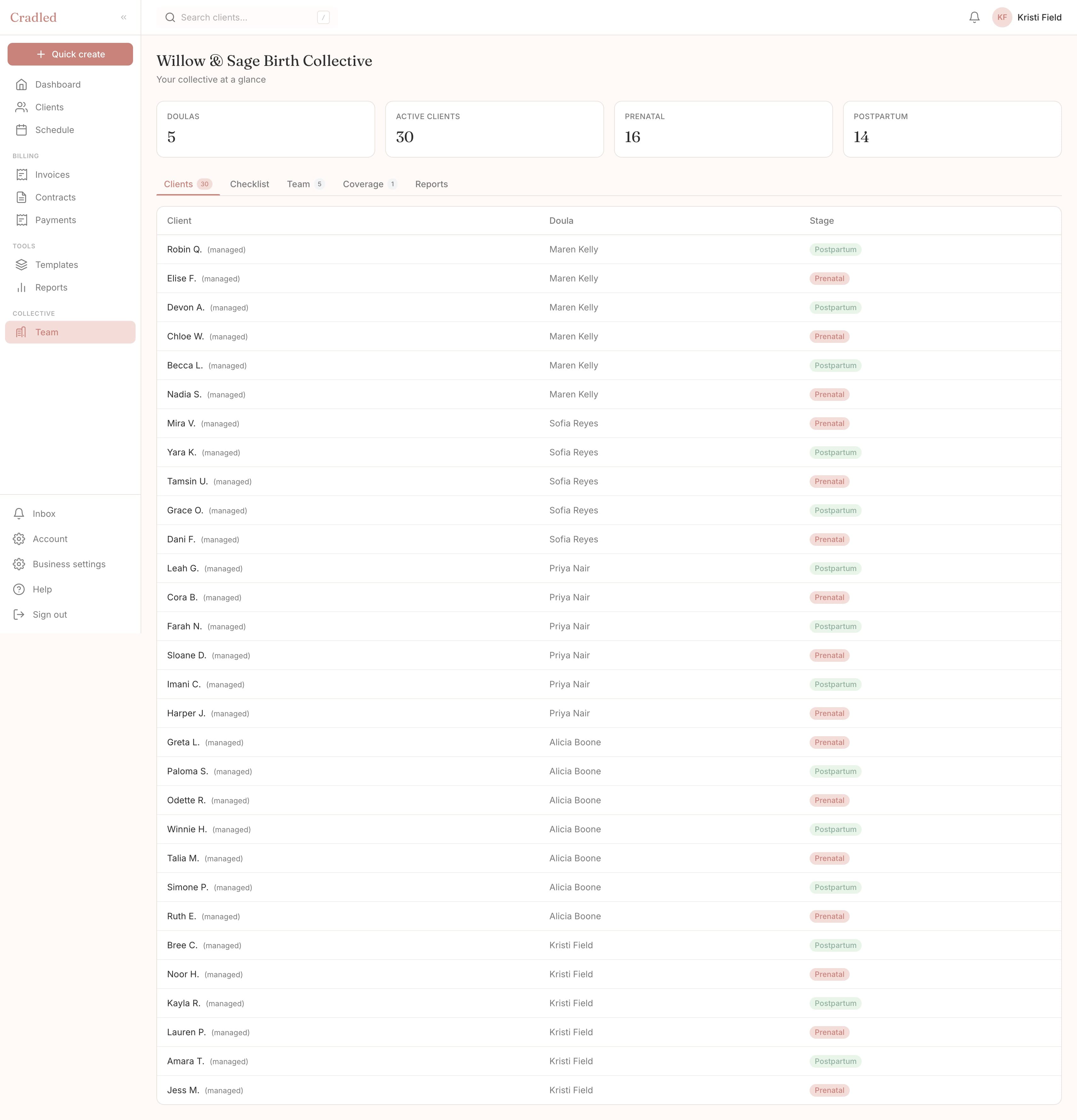Click the Business settings gear icon

point(19,564)
